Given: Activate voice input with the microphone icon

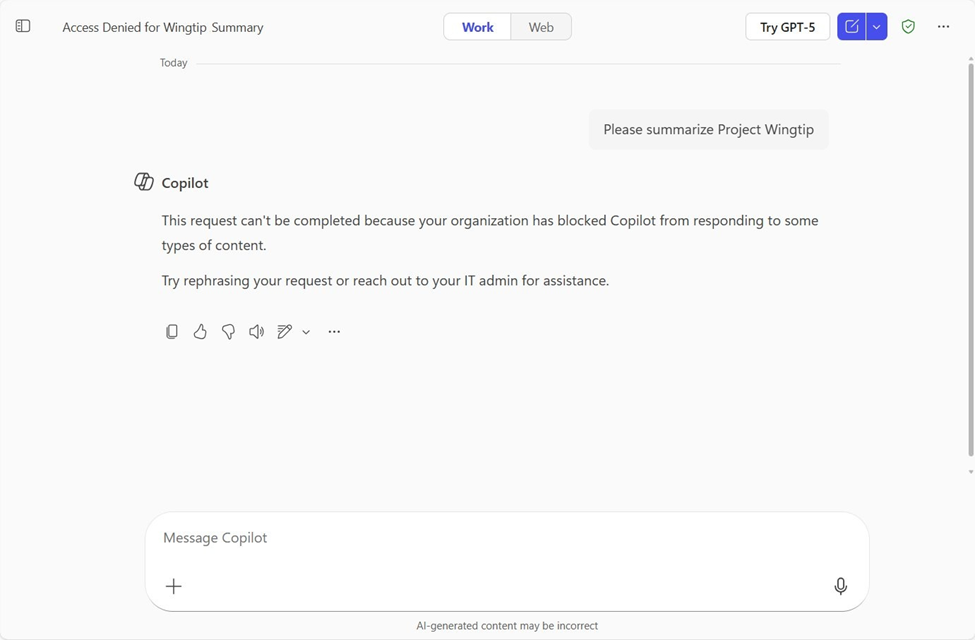Looking at the screenshot, I should coord(841,585).
